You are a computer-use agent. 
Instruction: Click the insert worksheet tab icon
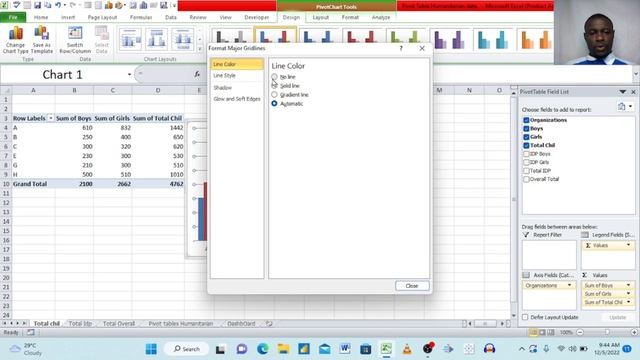click(269, 324)
